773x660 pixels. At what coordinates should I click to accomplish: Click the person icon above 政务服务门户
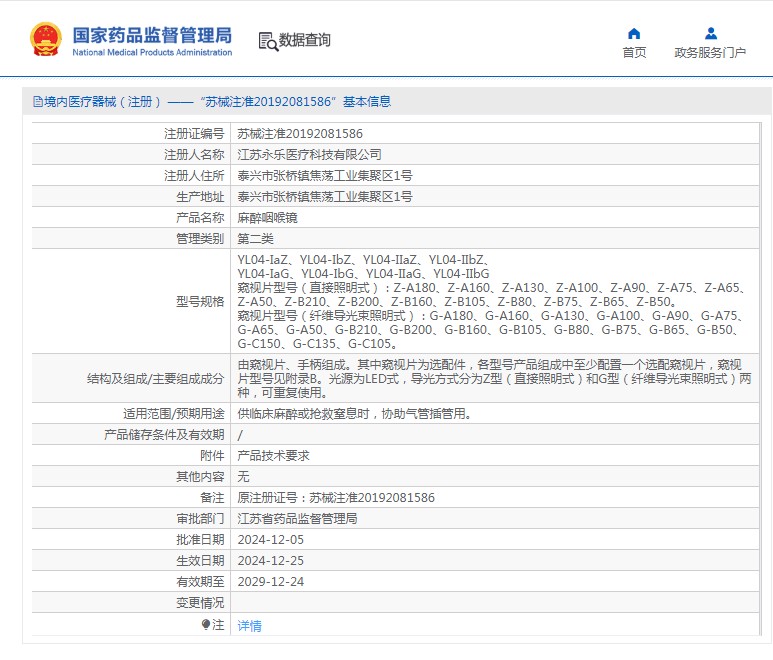[710, 33]
